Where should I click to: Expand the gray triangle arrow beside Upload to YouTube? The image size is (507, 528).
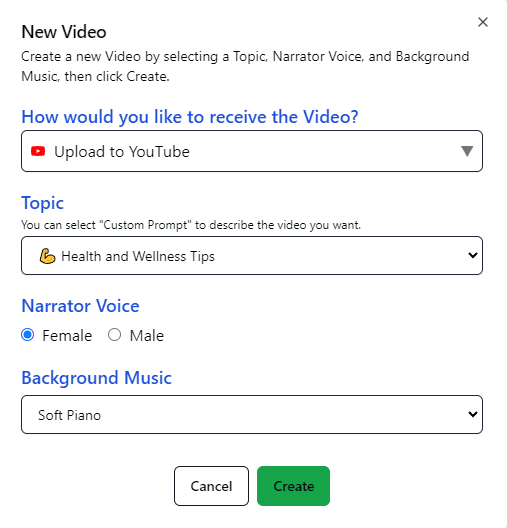tap(467, 151)
